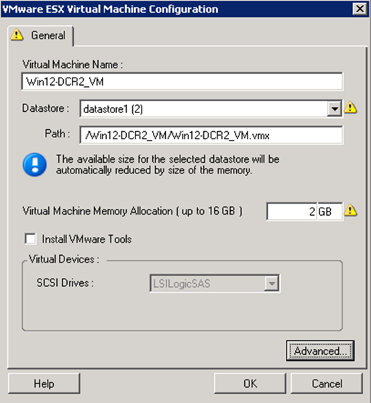
Task: Click into the Virtual Machine Name field
Action: point(182,81)
